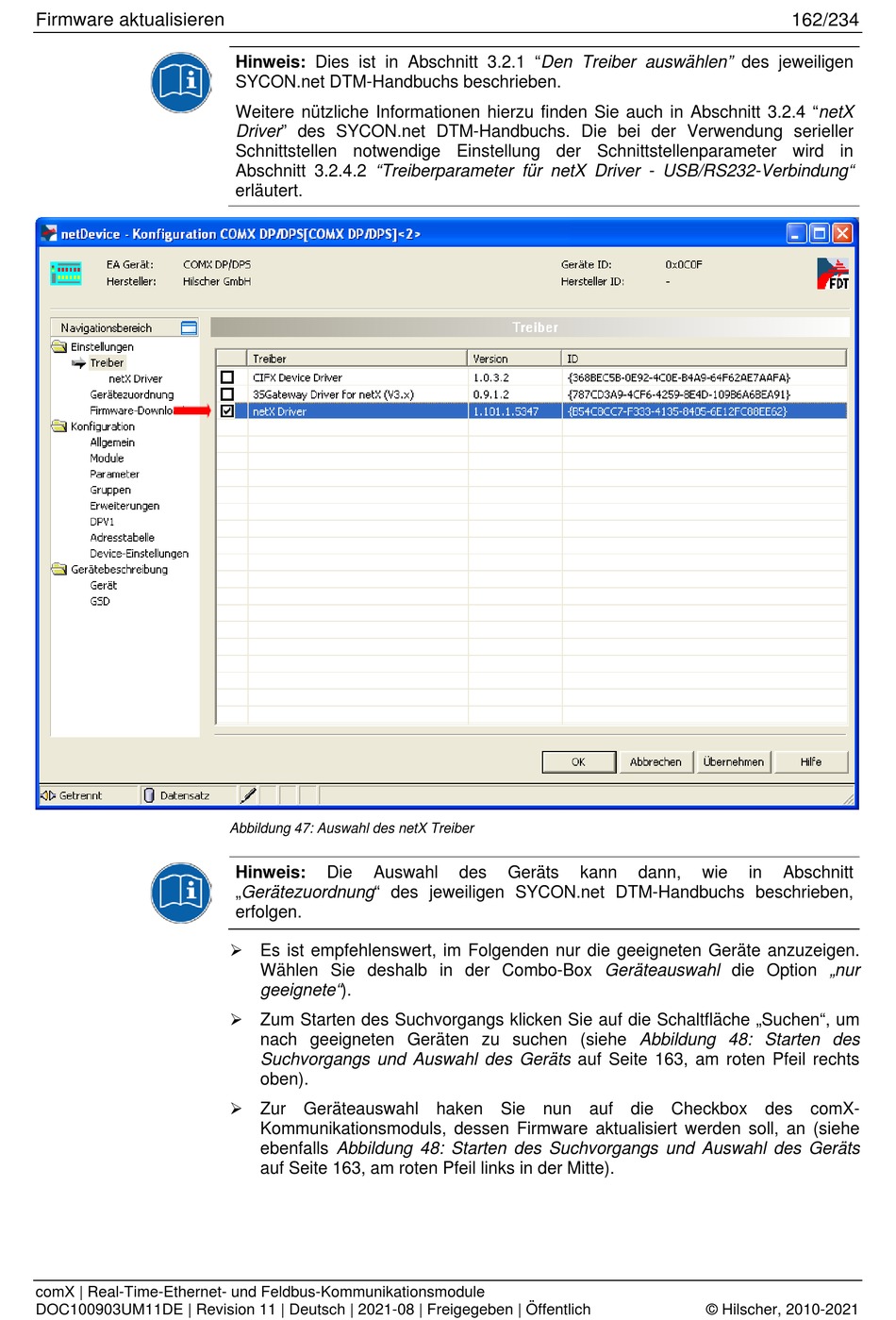
Task: Select the 3SGateway Driver for netX row name
Action: [x=333, y=394]
